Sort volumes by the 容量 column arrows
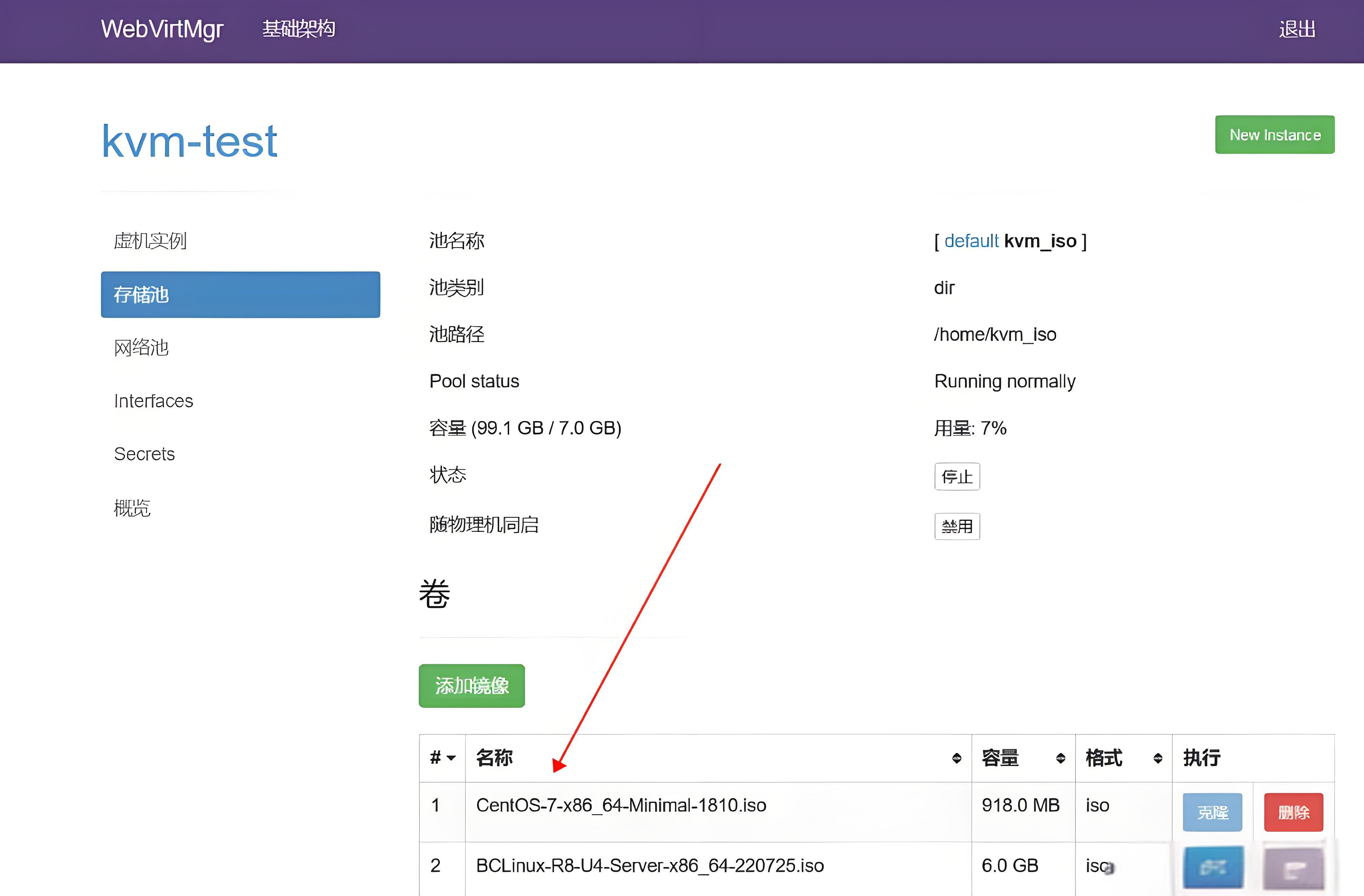 point(1061,757)
